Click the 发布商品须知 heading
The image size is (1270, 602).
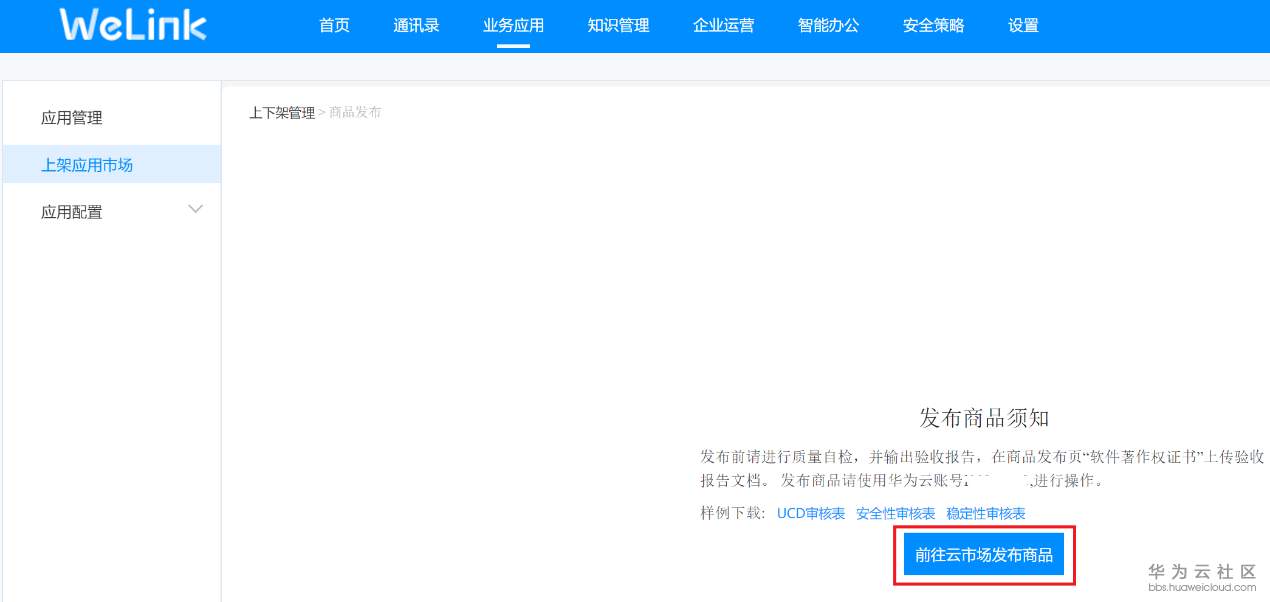pyautogui.click(x=984, y=418)
